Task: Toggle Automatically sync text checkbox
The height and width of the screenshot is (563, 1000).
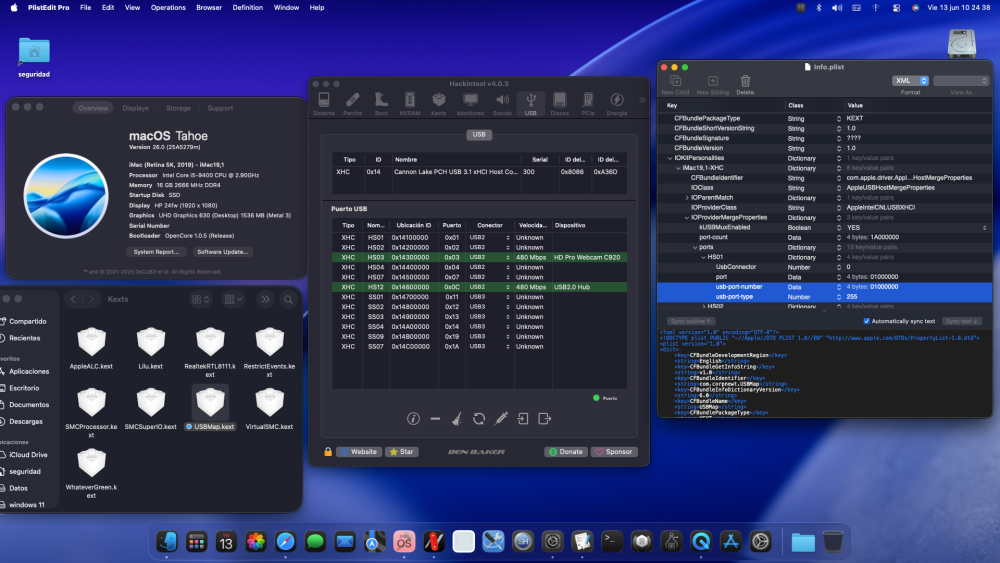Action: click(x=866, y=321)
